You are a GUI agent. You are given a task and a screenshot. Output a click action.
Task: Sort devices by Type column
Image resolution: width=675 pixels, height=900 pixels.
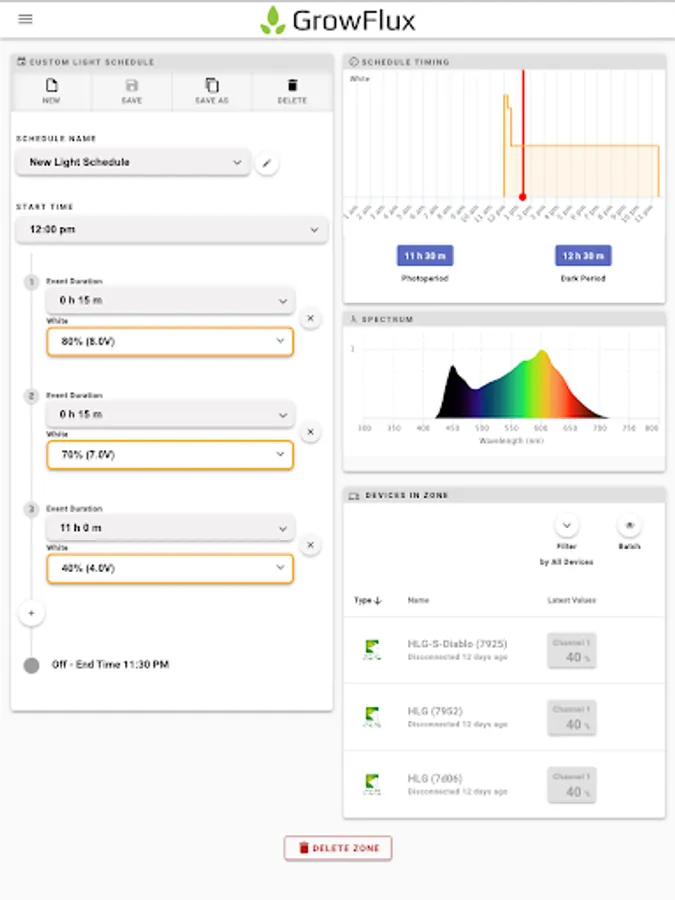tap(367, 600)
